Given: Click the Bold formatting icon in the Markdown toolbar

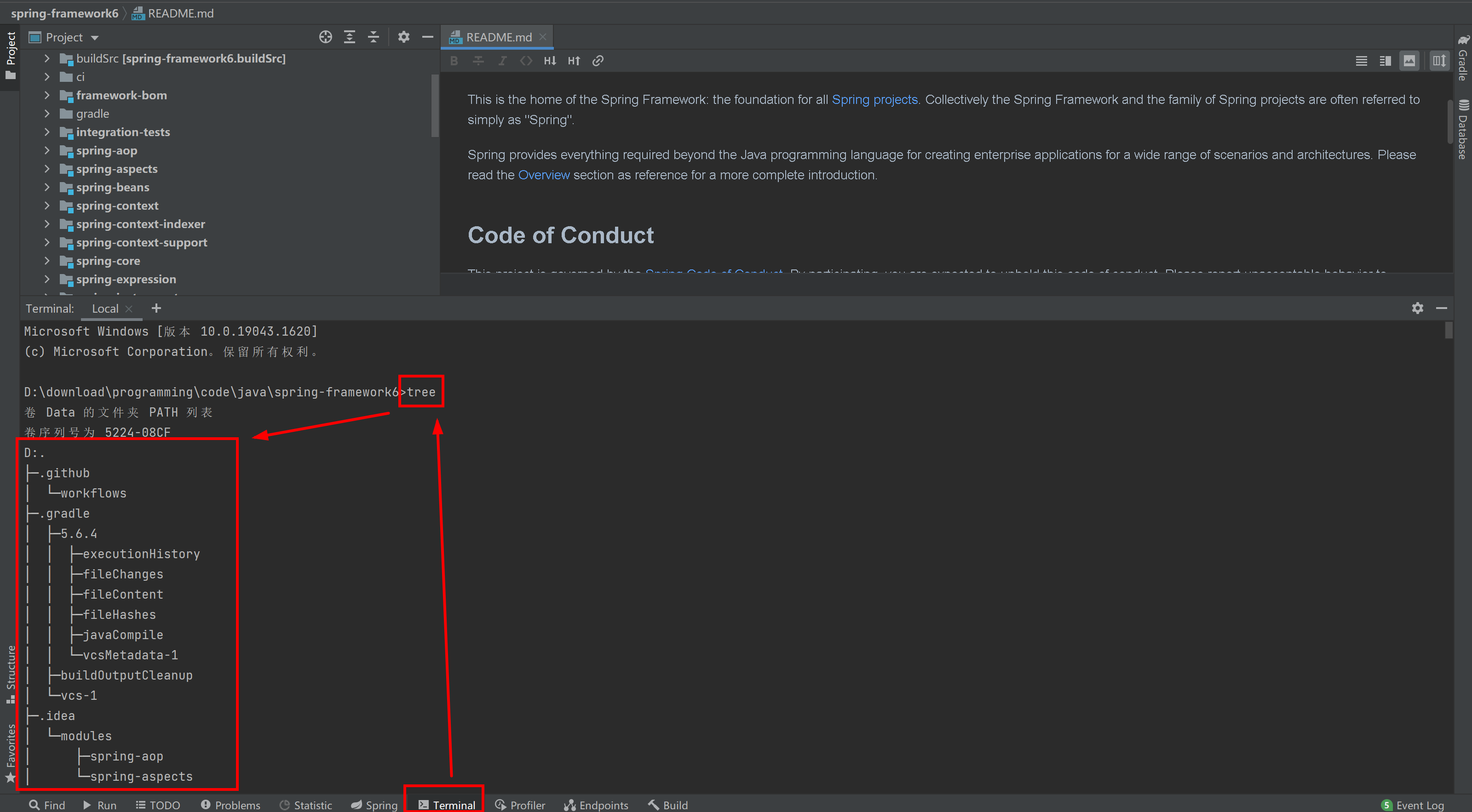Looking at the screenshot, I should [454, 61].
